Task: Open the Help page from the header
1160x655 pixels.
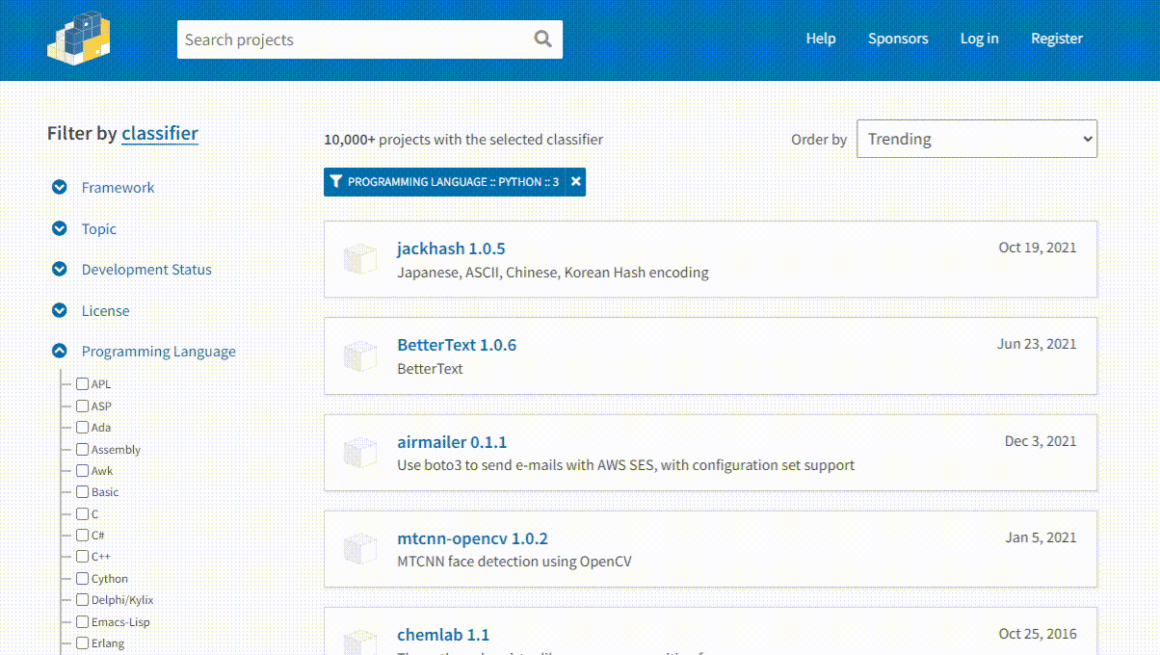Action: click(820, 39)
